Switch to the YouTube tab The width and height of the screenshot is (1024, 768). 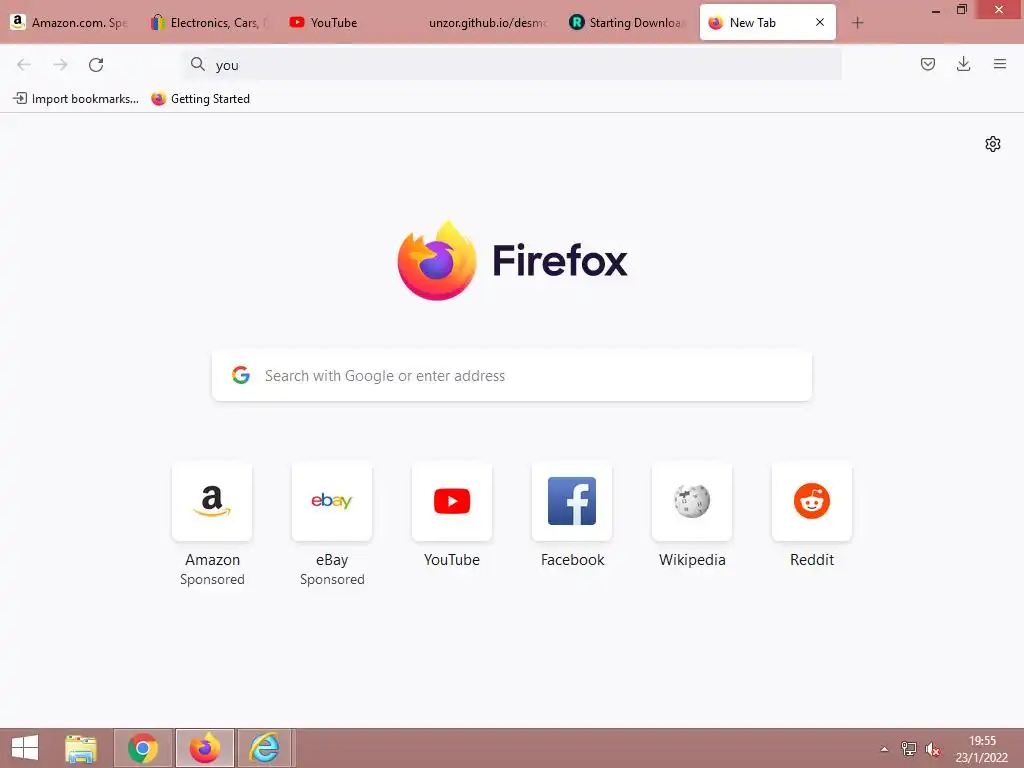point(349,22)
